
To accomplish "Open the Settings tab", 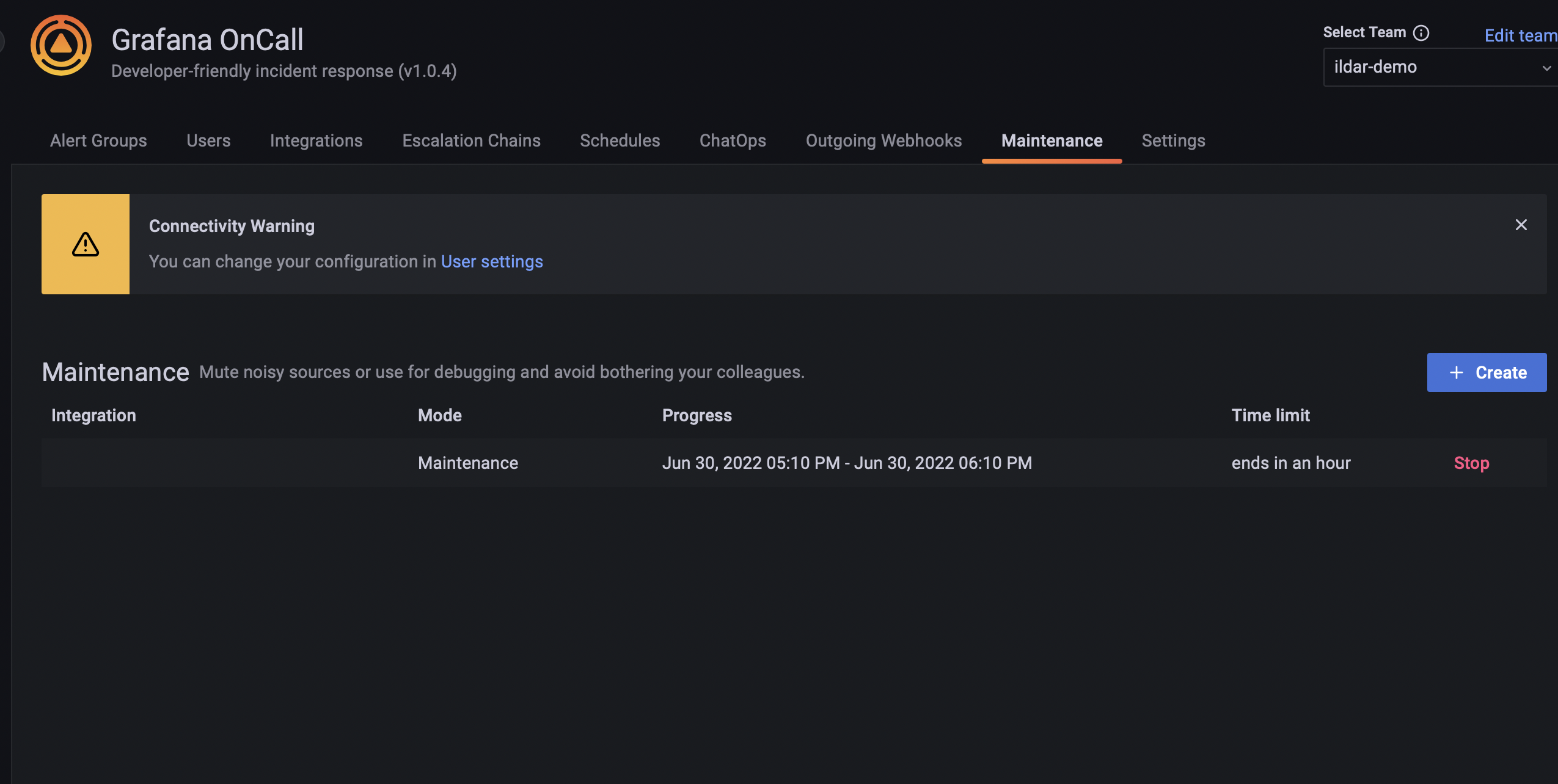I will click(1173, 140).
